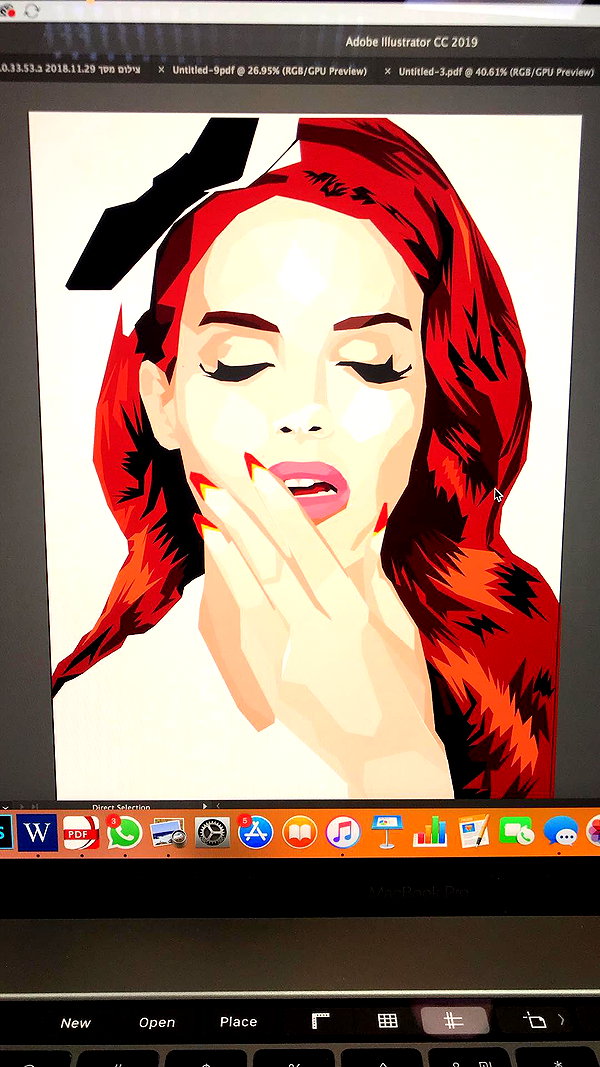Open FaceTime green video icon
The image size is (600, 1067).
click(x=517, y=832)
